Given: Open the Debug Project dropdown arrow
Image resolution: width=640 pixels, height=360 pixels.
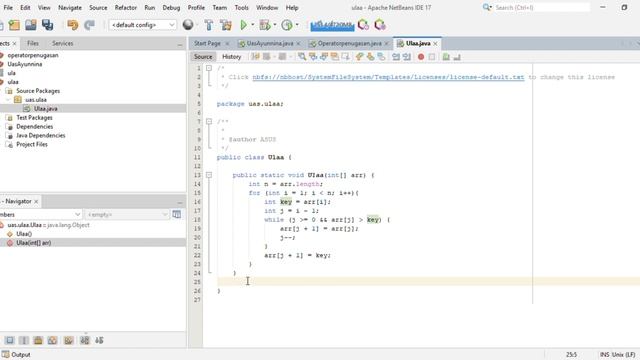Looking at the screenshot, I should pos(275,25).
